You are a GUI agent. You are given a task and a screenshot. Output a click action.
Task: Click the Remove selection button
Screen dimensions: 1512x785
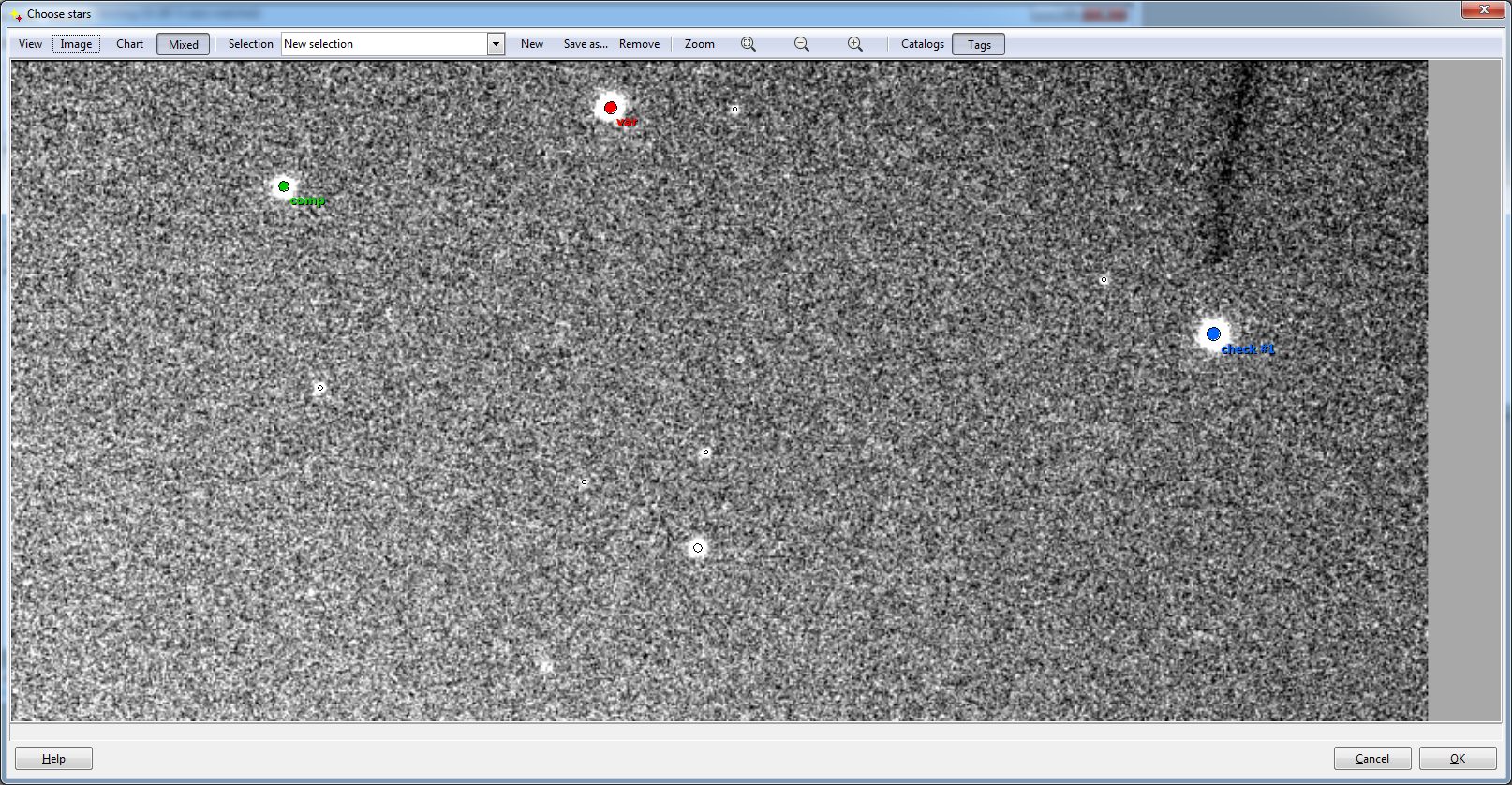click(x=639, y=44)
